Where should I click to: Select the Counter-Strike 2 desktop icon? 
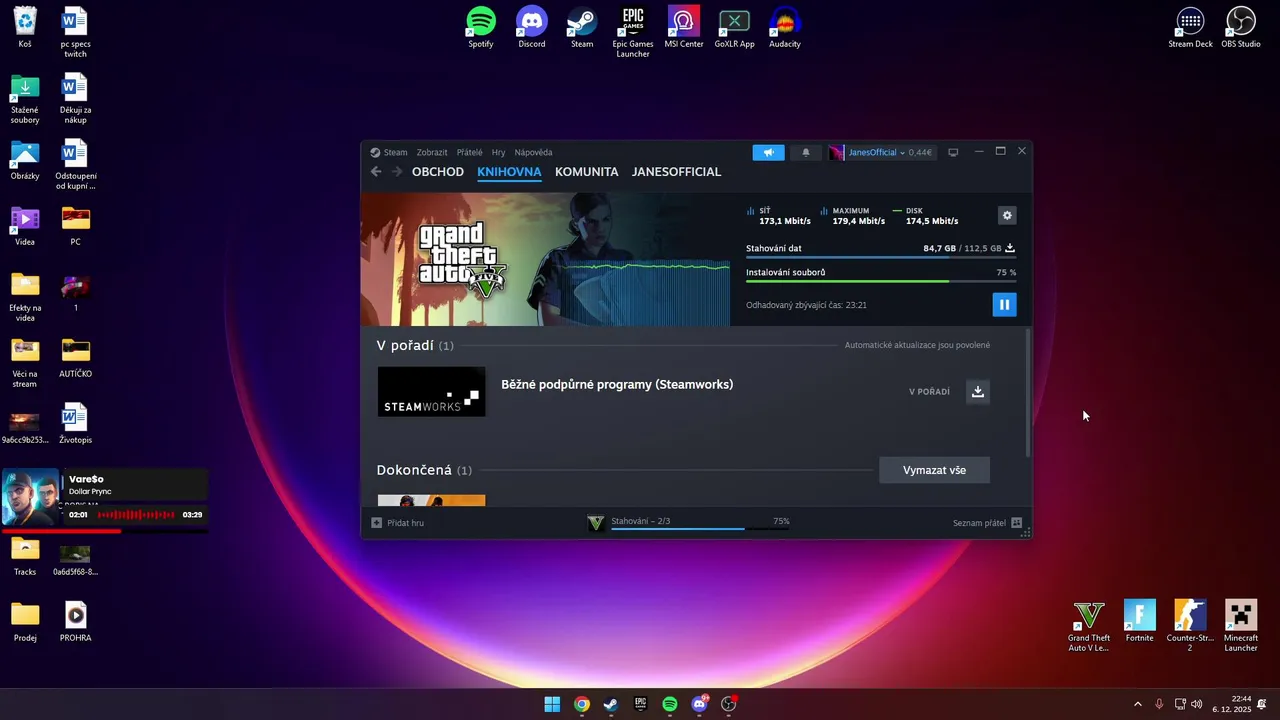click(x=1190, y=626)
